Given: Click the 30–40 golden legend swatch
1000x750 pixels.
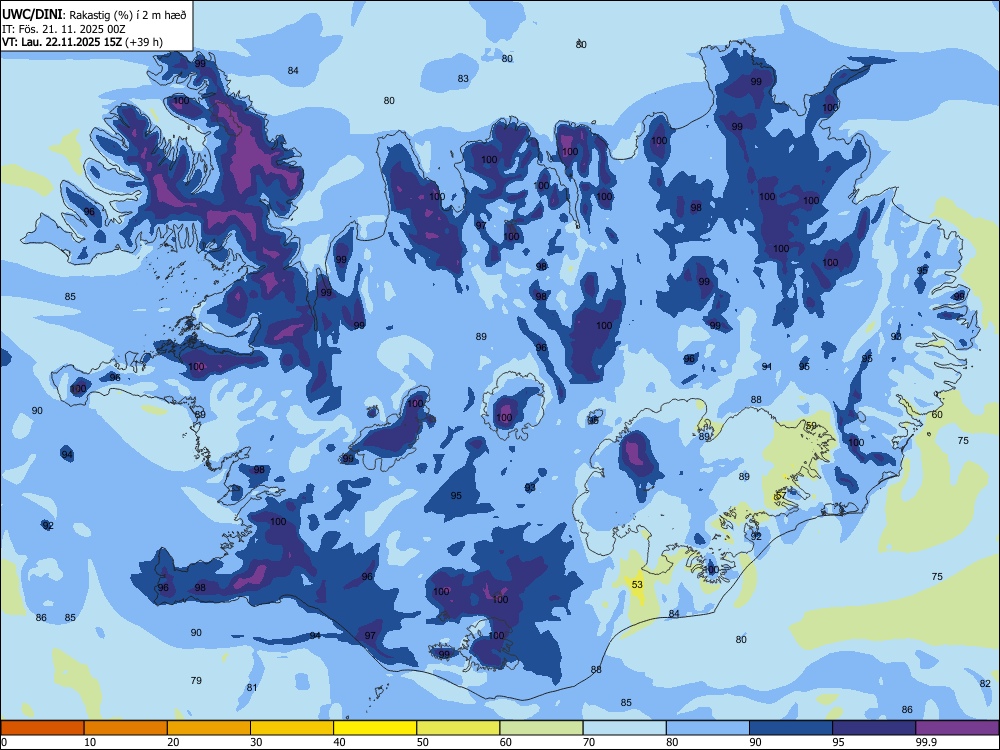Looking at the screenshot, I should 292,728.
